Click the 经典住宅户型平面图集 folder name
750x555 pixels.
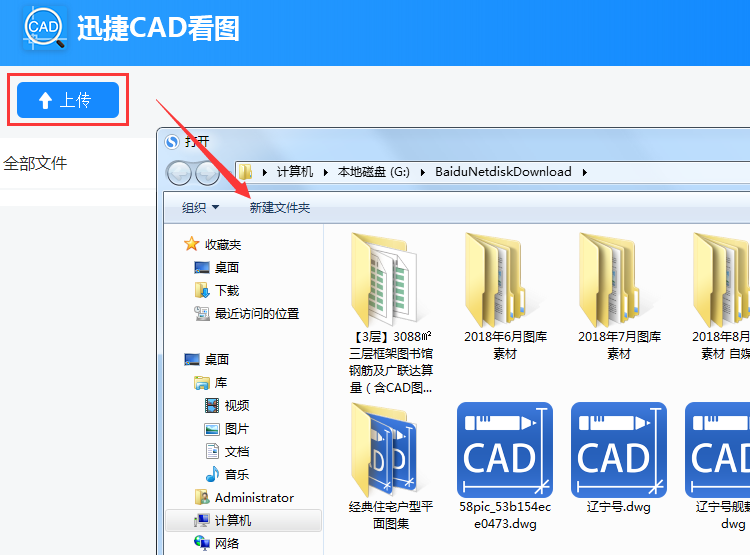[391, 515]
